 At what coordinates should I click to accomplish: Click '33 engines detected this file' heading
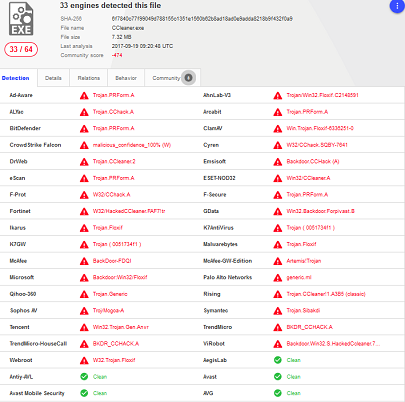110,5
